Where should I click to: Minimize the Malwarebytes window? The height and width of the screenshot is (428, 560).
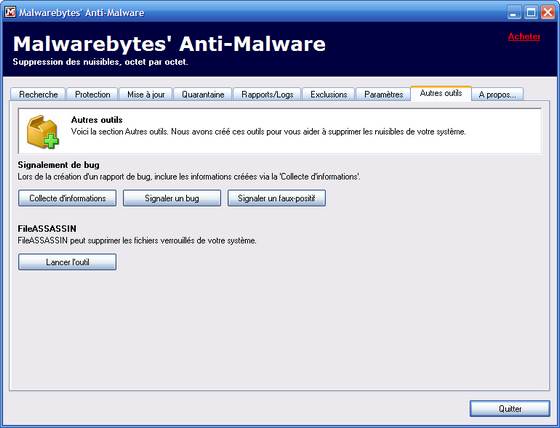click(x=514, y=13)
